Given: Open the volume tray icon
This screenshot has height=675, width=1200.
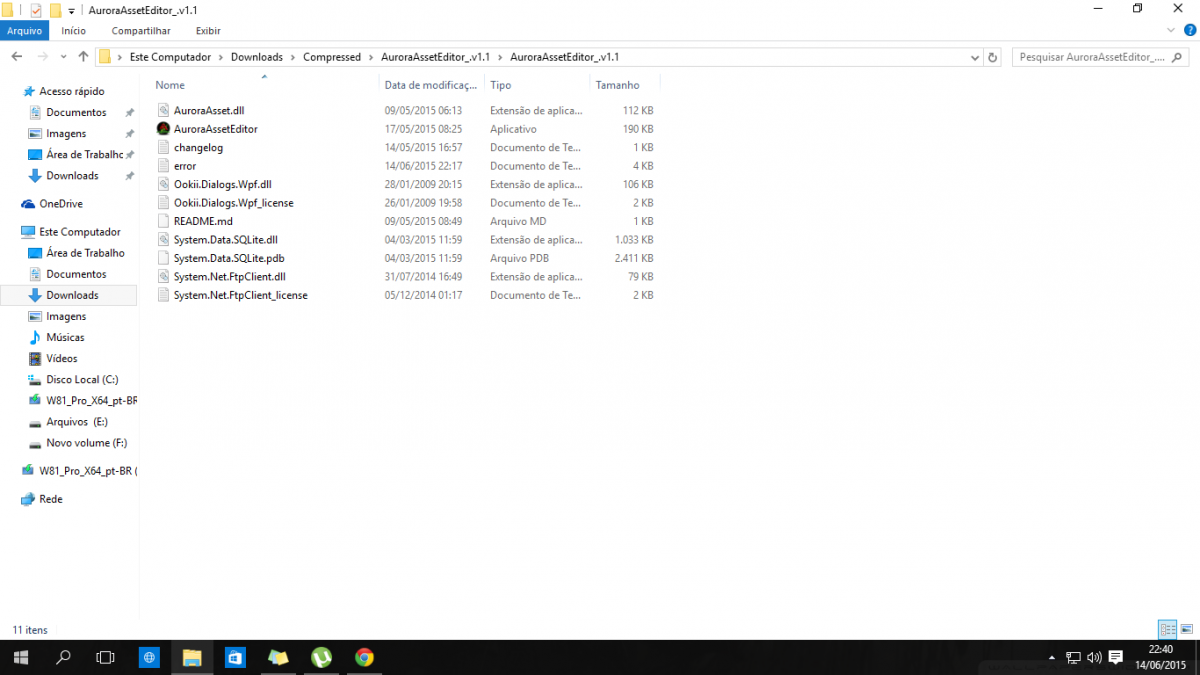Looking at the screenshot, I should point(1095,657).
